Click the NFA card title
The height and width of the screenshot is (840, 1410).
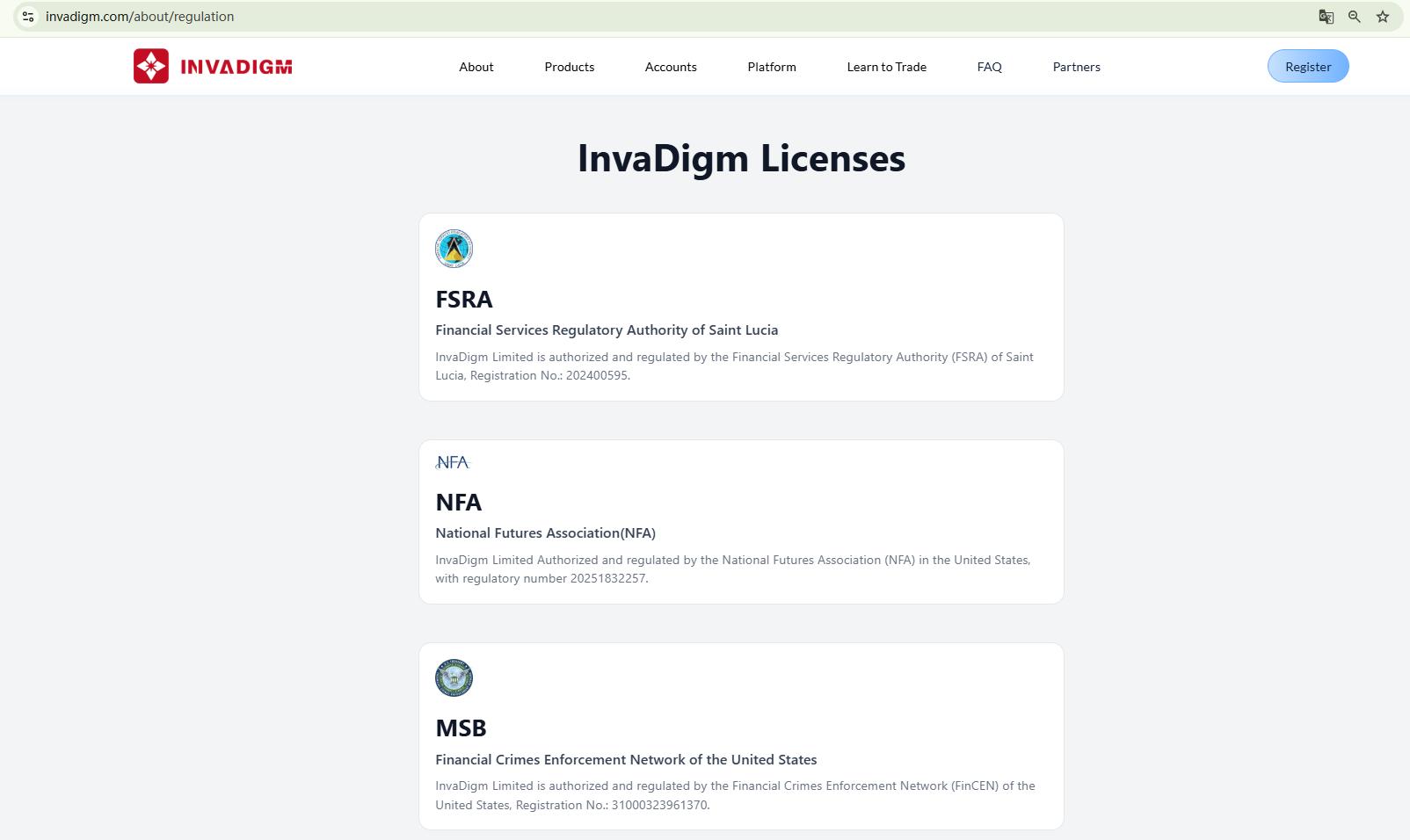point(459,503)
